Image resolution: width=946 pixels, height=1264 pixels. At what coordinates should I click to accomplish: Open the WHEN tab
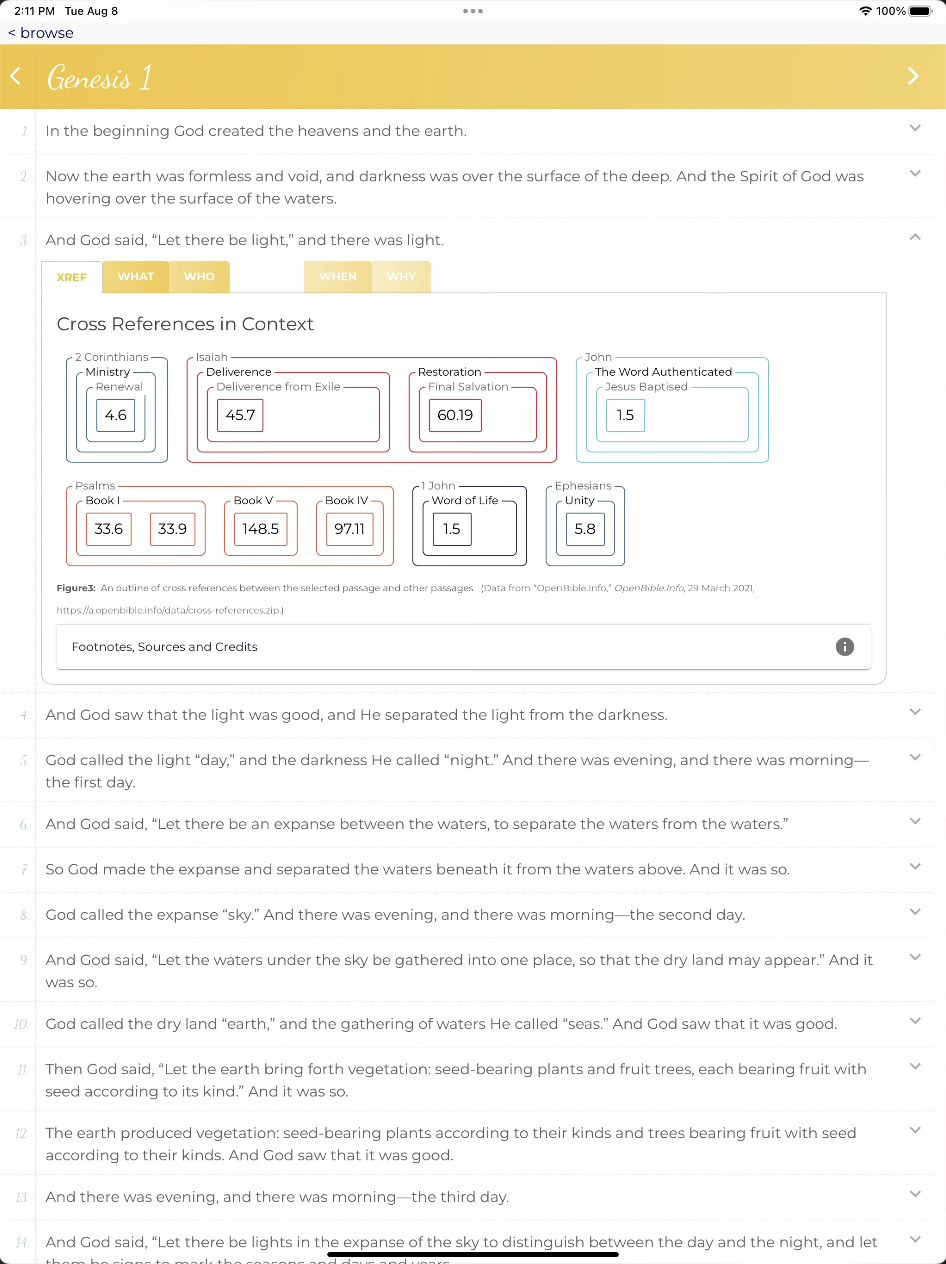[338, 277]
